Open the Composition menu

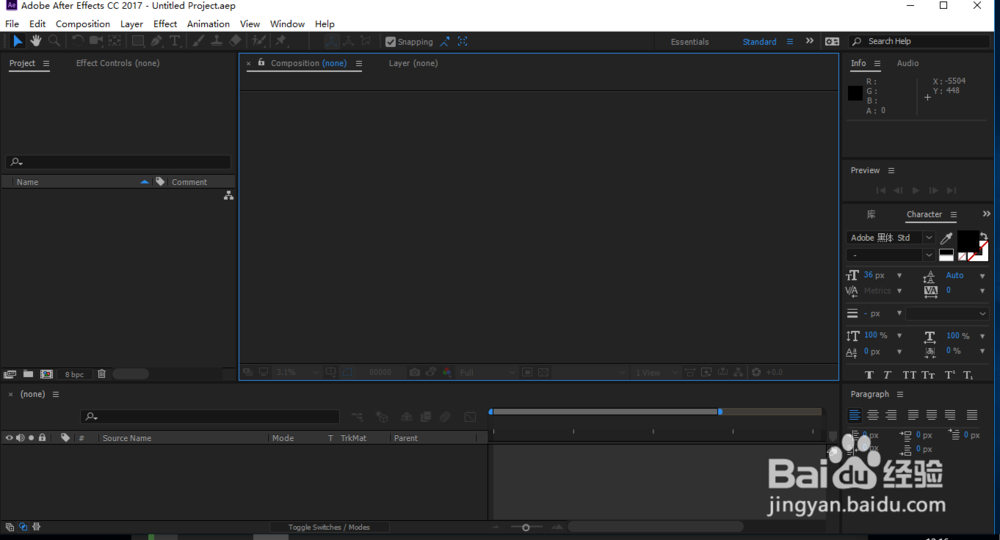point(82,24)
